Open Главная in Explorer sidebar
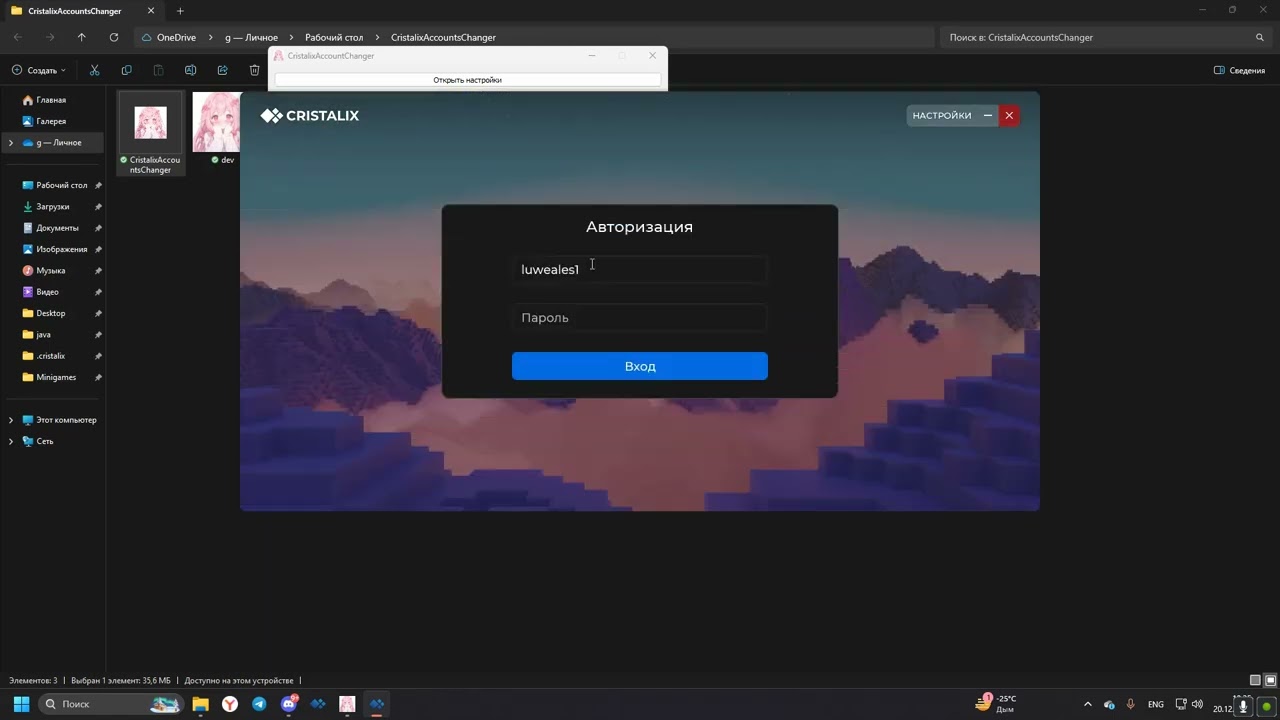Screen dimensions: 1280x720 (51, 100)
